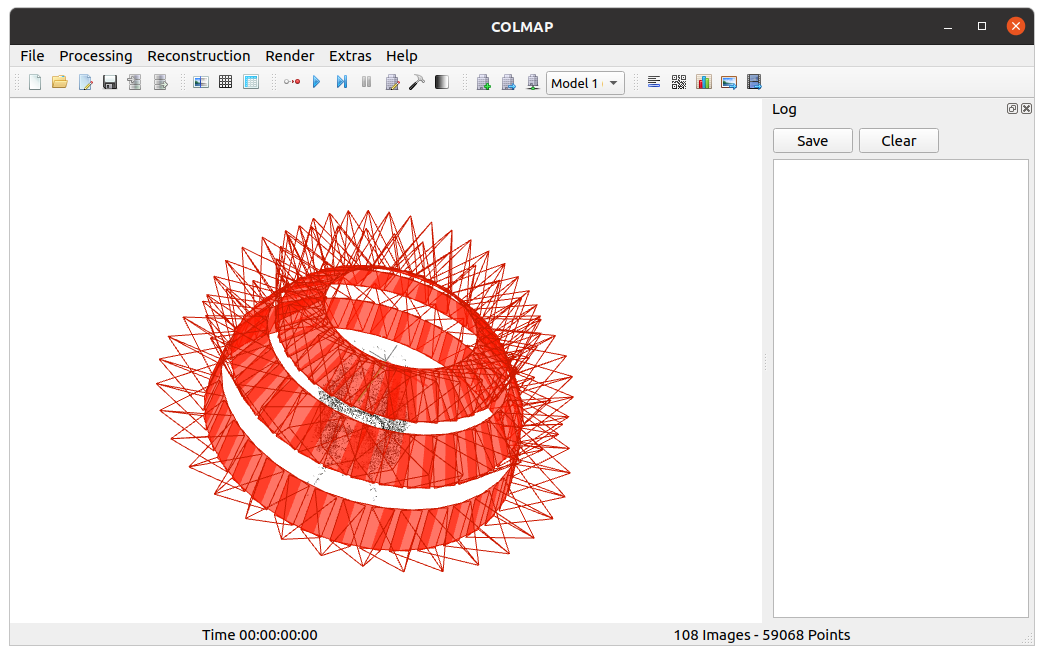Start the reconstruction with the play icon

316,82
